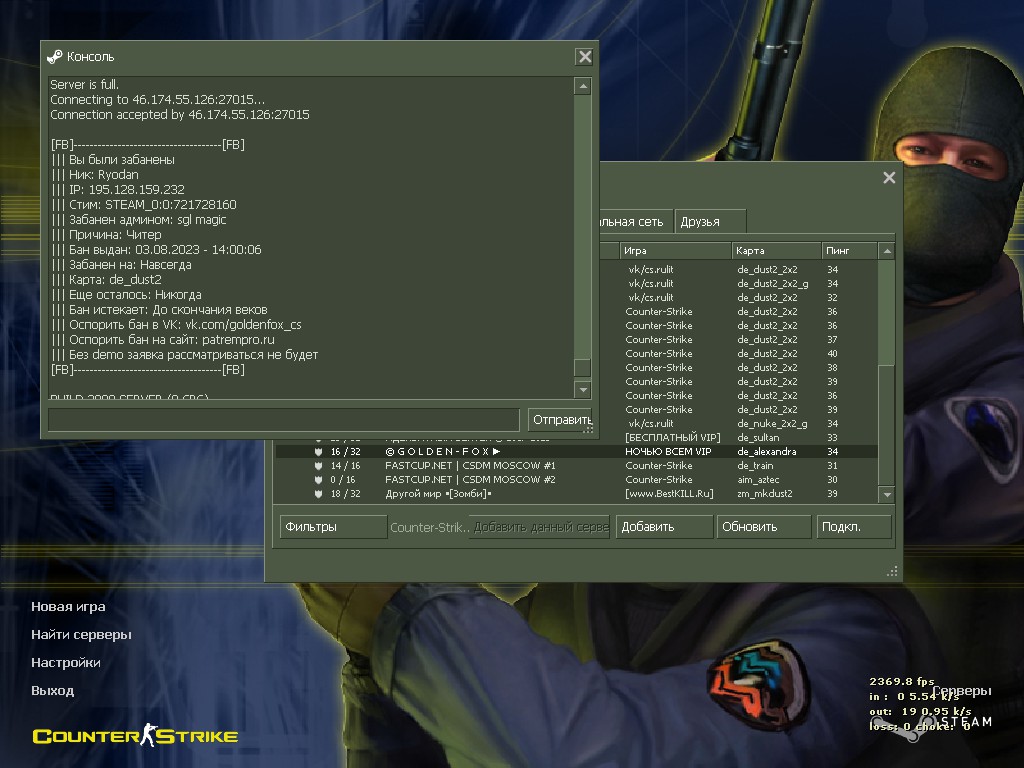Connect using the Подкл. button
Viewport: 1024px width, 768px height.
point(854,527)
